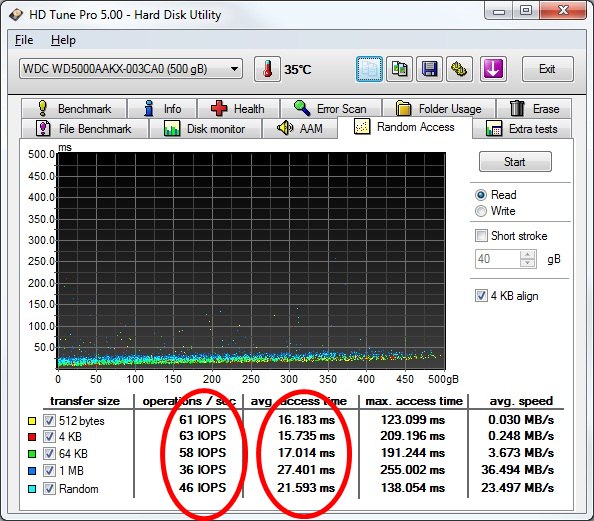The image size is (594, 521).
Task: Click the 35°C temperature reading
Action: point(298,70)
